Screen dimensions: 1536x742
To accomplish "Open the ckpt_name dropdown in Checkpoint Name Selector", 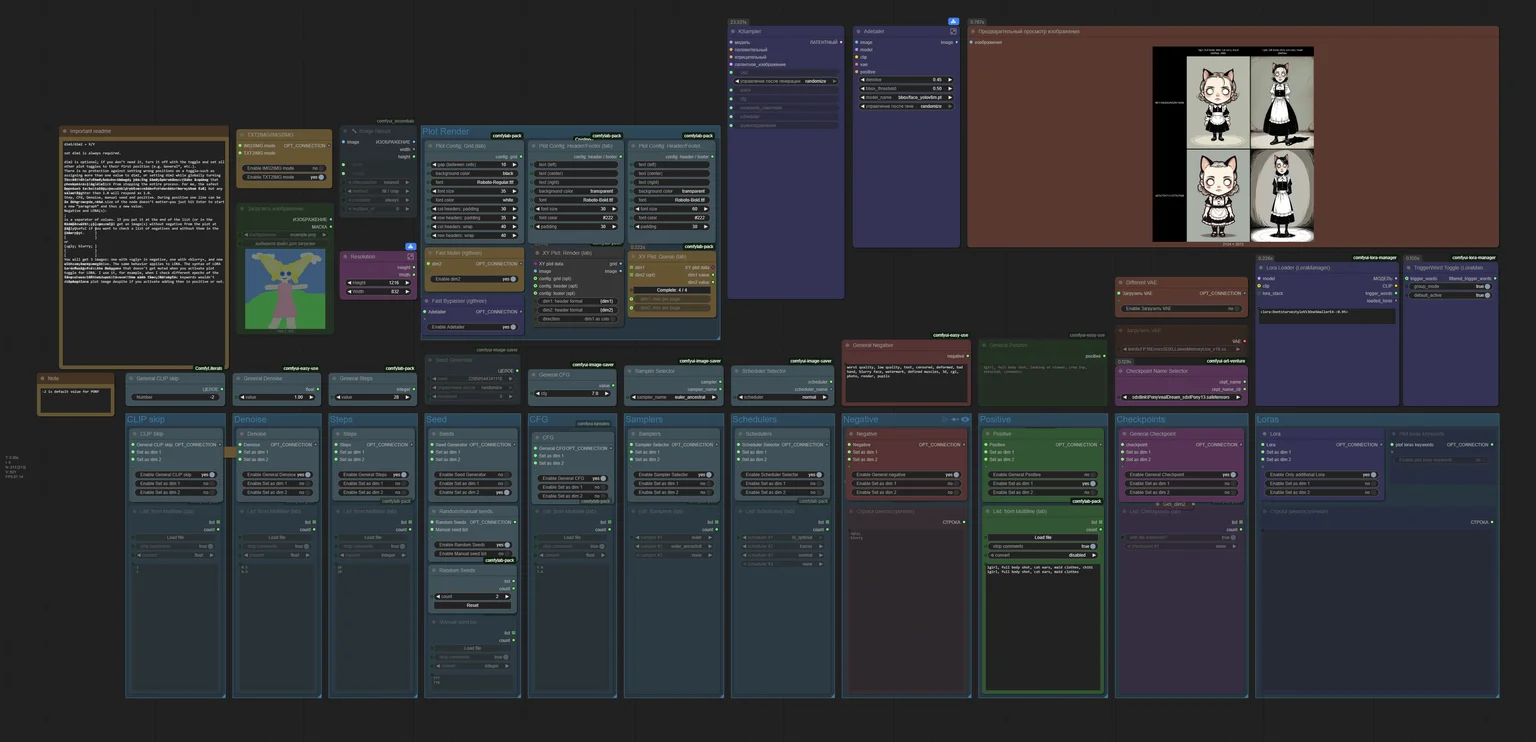I will tap(1182, 397).
